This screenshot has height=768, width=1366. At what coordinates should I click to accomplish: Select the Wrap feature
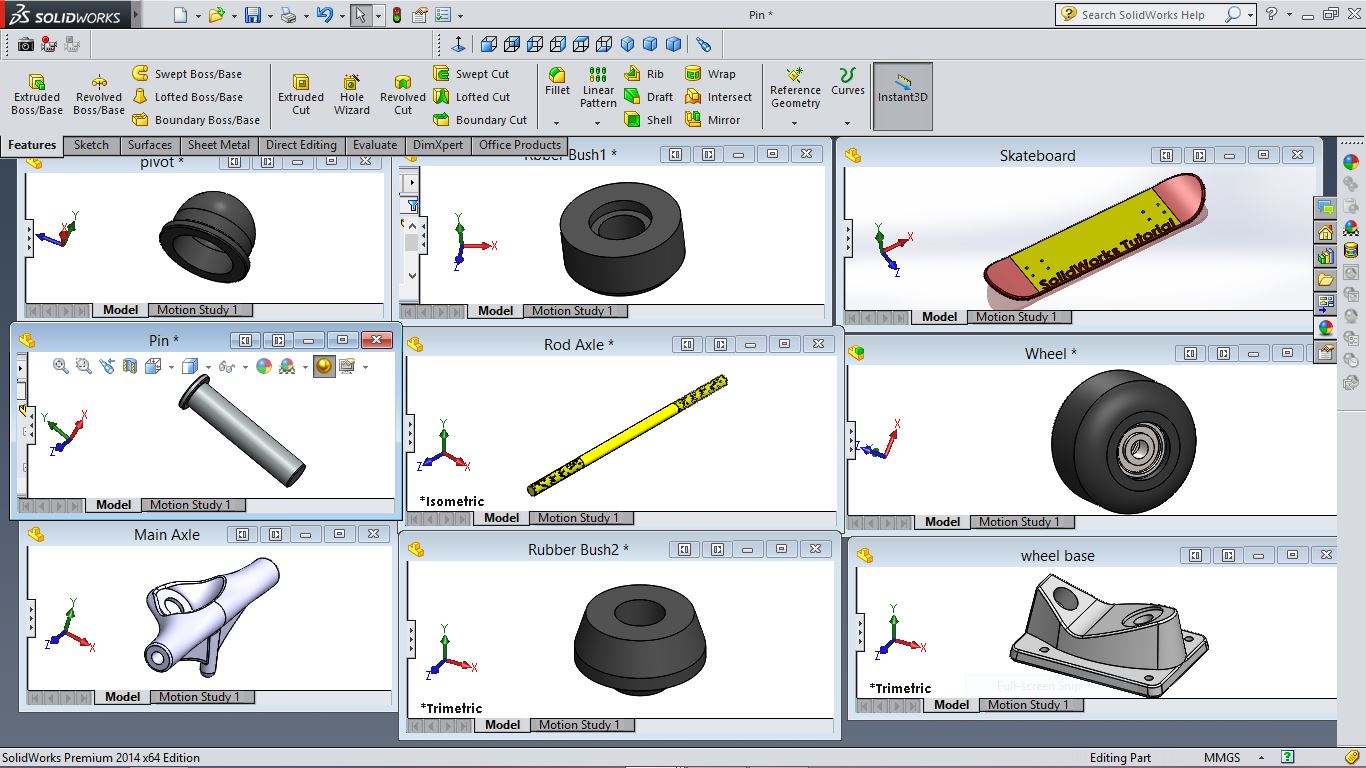pyautogui.click(x=710, y=74)
